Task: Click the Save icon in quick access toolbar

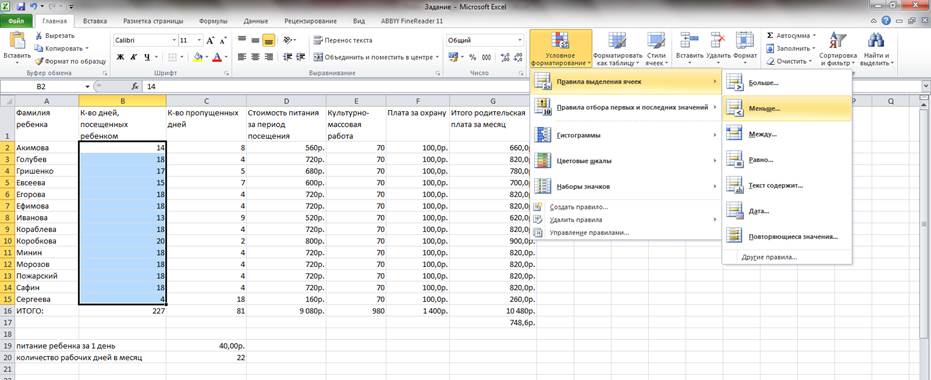Action: [21, 7]
